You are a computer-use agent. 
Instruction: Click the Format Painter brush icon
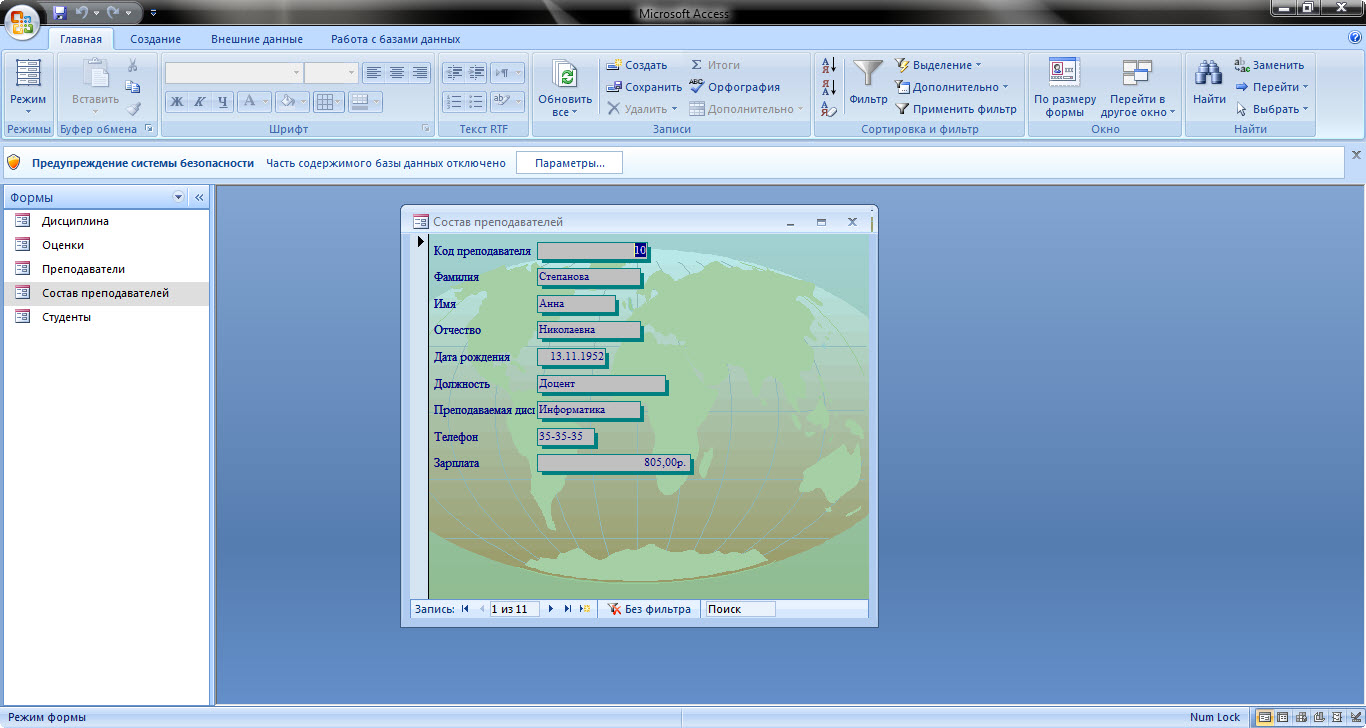pyautogui.click(x=132, y=109)
